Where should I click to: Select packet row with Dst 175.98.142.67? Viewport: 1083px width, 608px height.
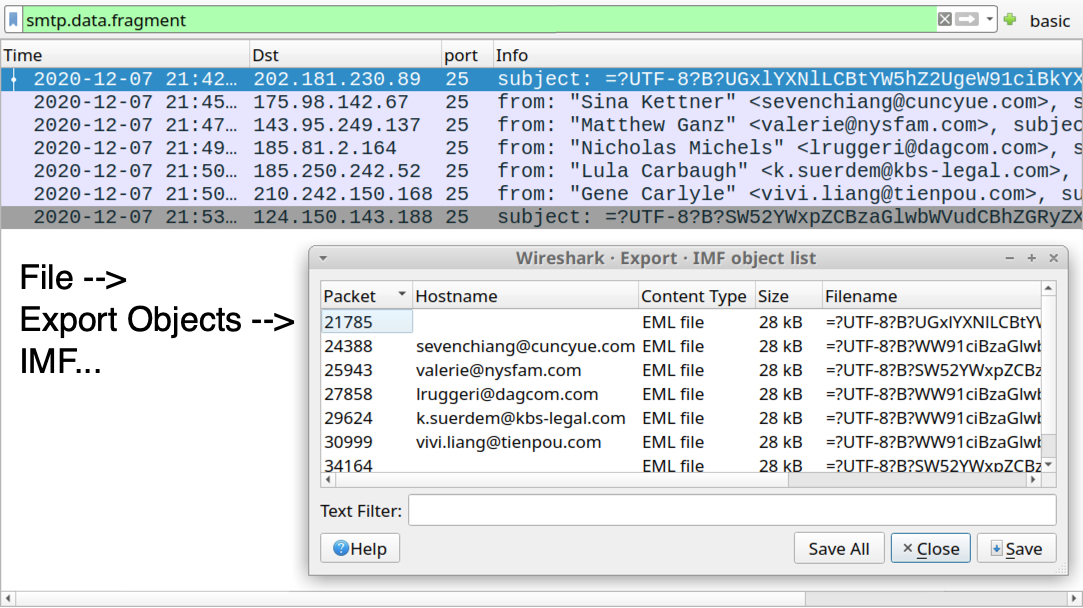[542, 102]
